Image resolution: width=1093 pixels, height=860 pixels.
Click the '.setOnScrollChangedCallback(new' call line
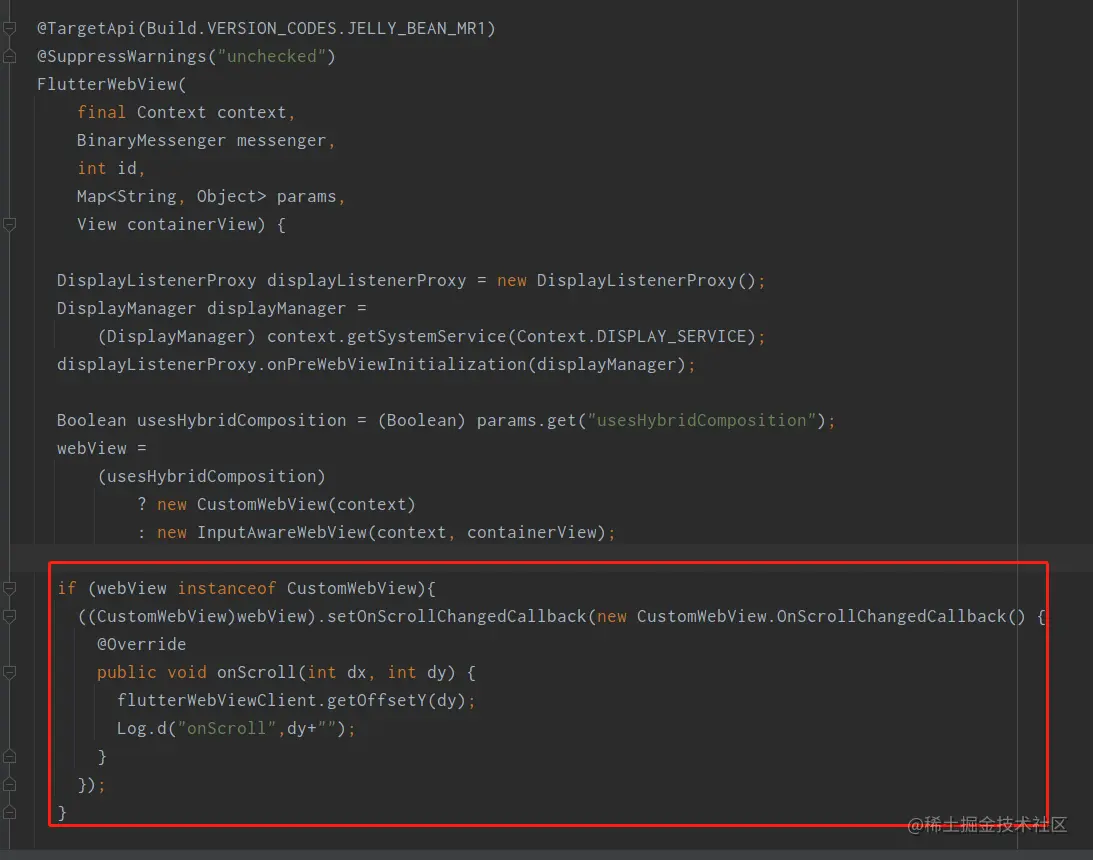coord(562,616)
